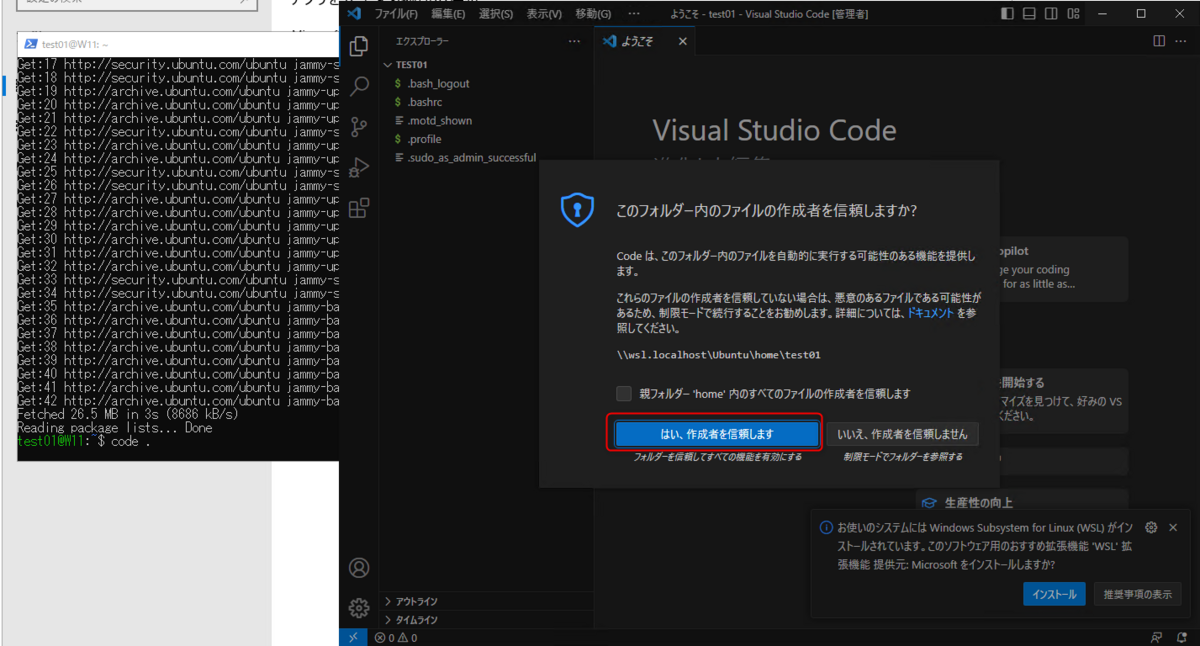Screen dimensions: 1200x646
Task: Click the folder path \\wsl.localhost\Ubuntu\home\test01
Action: point(719,354)
